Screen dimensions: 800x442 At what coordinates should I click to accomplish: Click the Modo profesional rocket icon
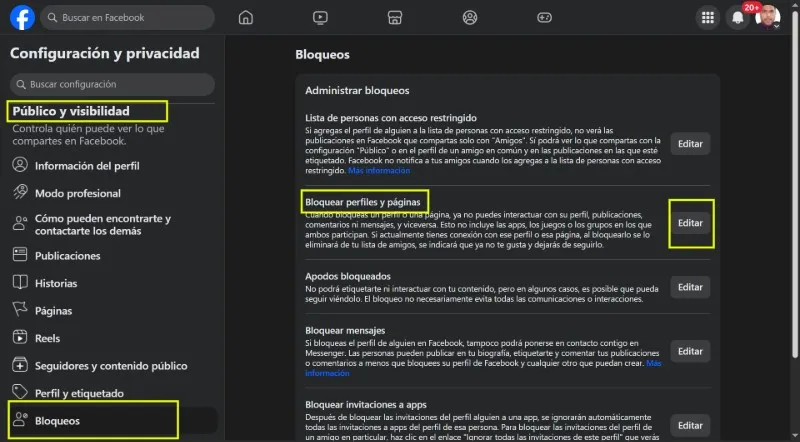20,192
